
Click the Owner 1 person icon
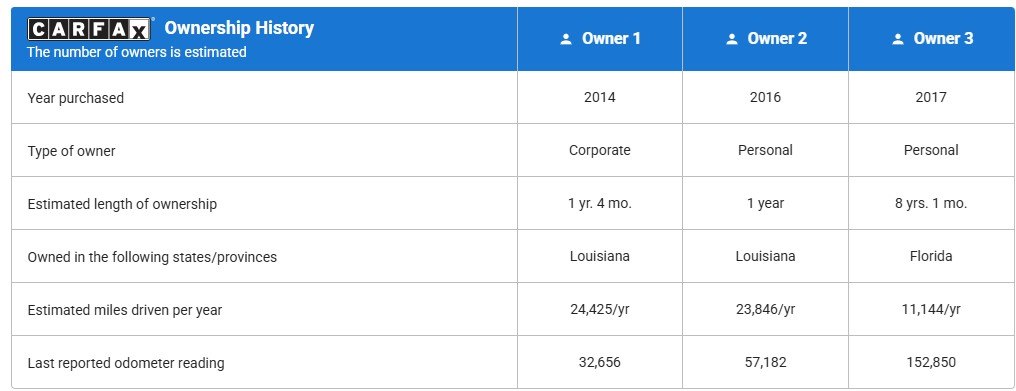point(566,40)
